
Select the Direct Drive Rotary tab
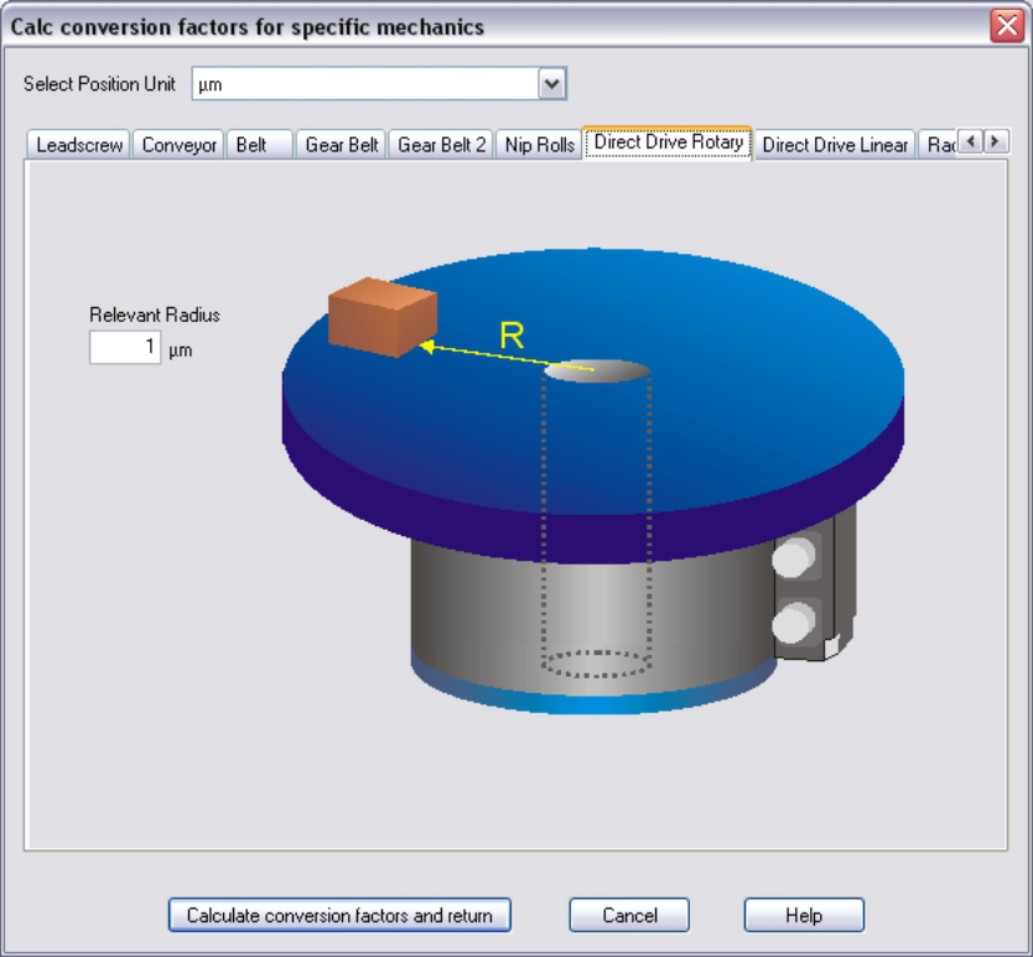(x=667, y=142)
